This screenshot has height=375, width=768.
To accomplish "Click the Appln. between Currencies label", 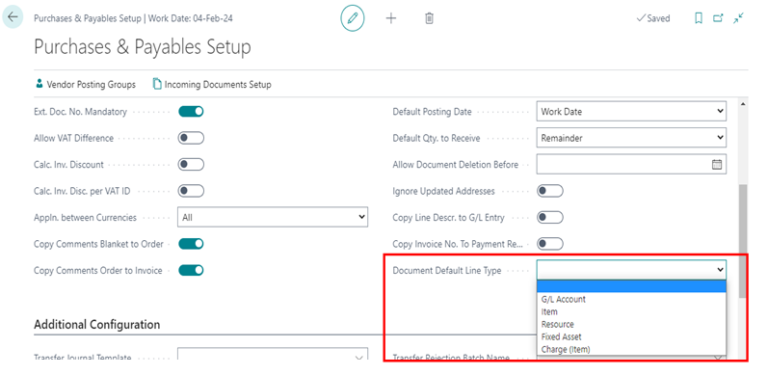I will pos(85,217).
